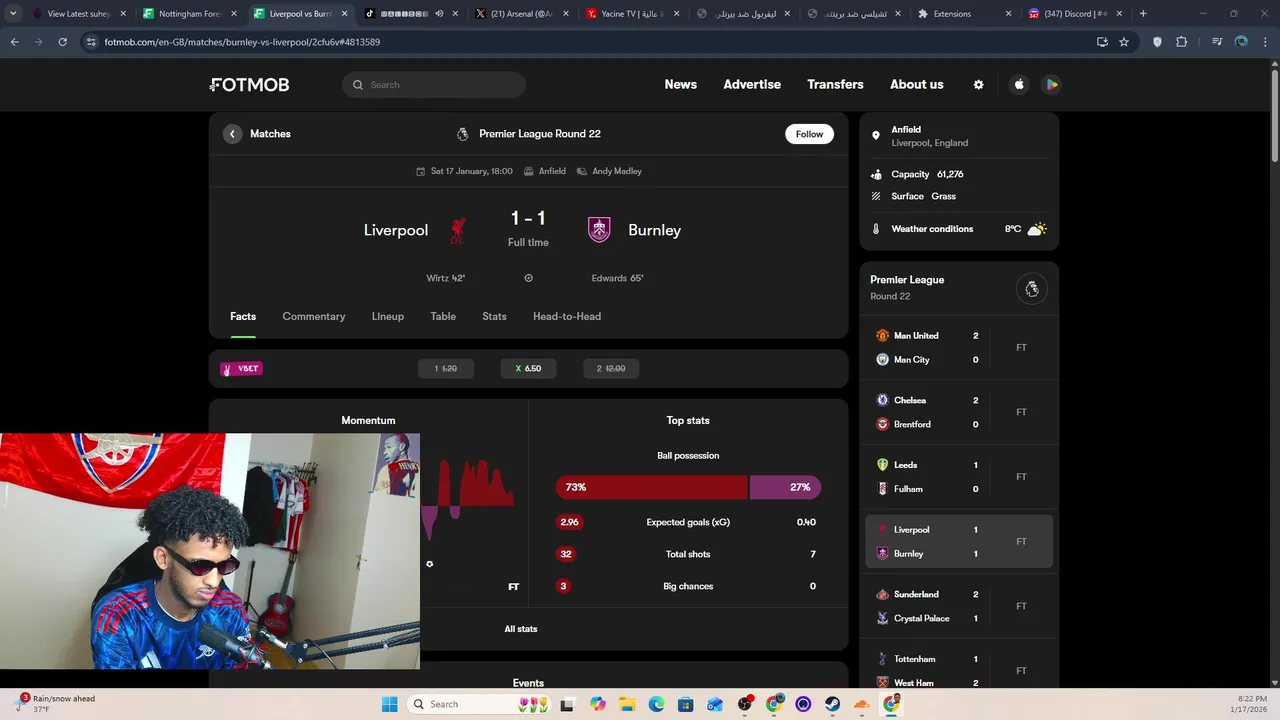Open the Apple App Store download icon

pos(1019,85)
